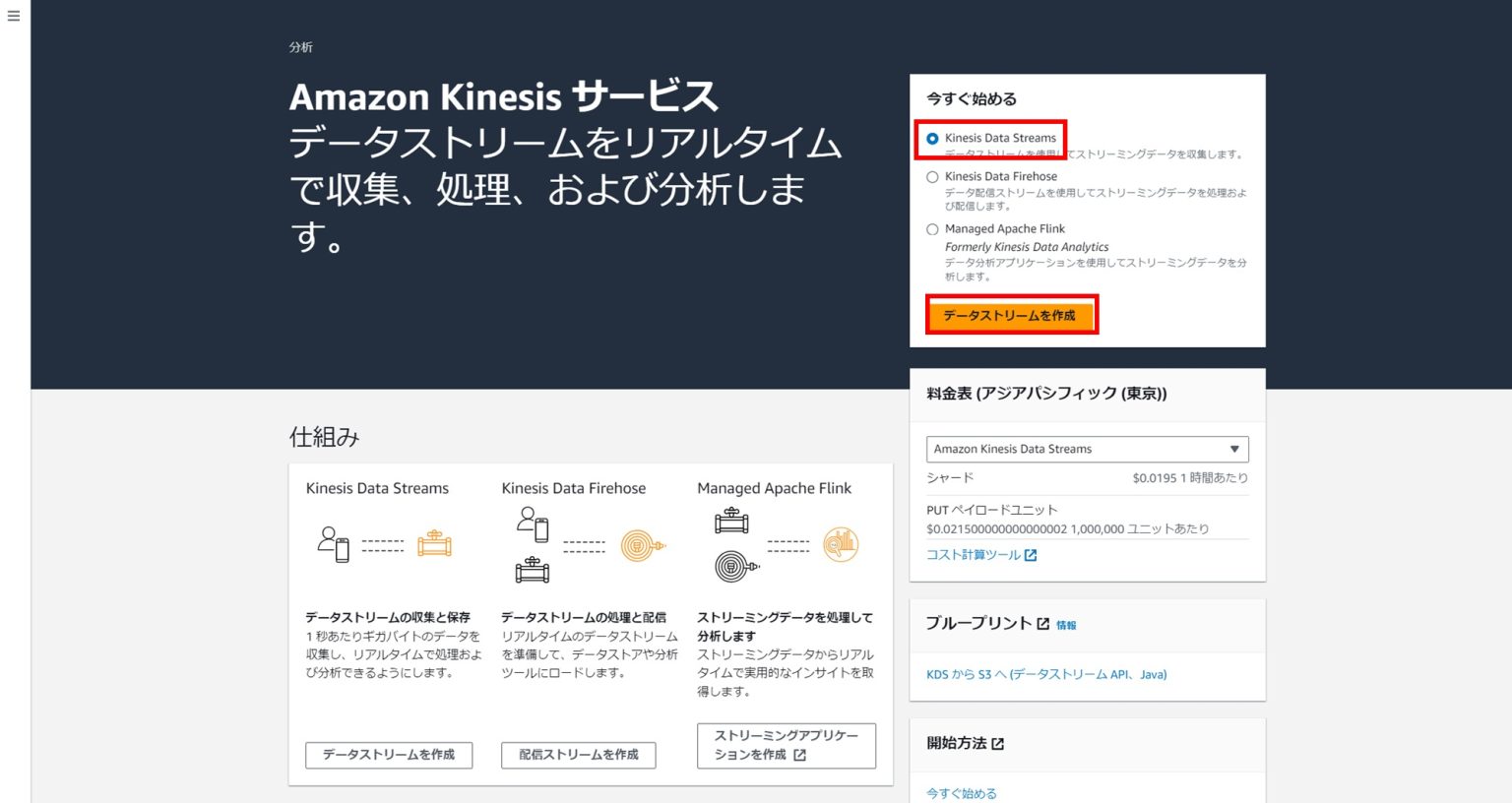Click the 情報 link beside ブループリント
Viewport: 1512px width, 803px height.
(1066, 624)
